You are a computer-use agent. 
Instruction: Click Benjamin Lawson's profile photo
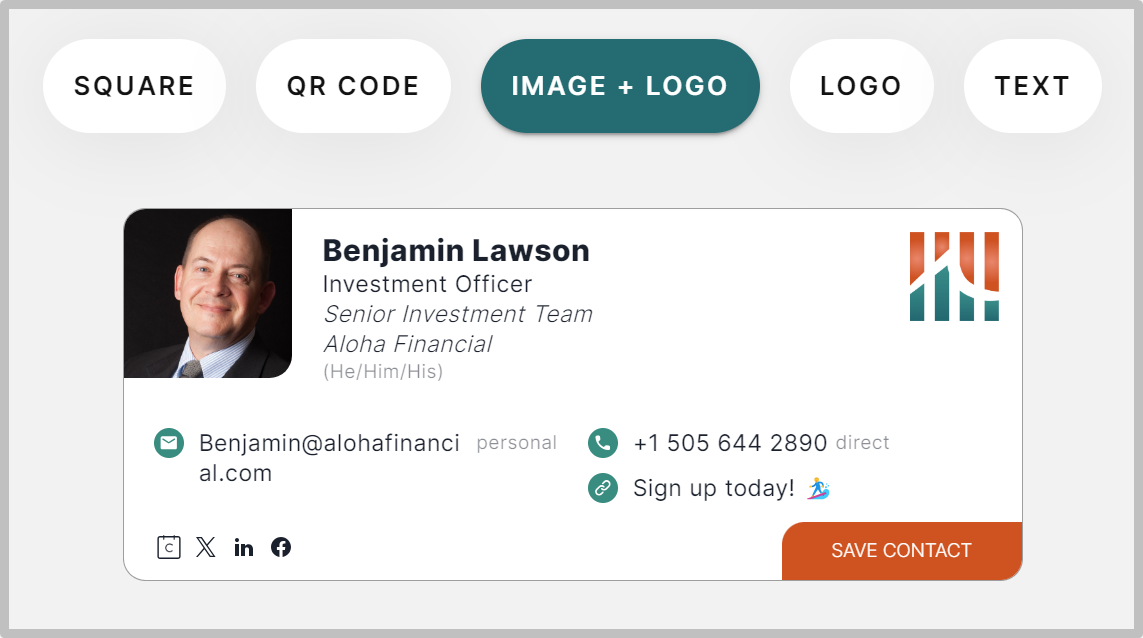tap(208, 293)
